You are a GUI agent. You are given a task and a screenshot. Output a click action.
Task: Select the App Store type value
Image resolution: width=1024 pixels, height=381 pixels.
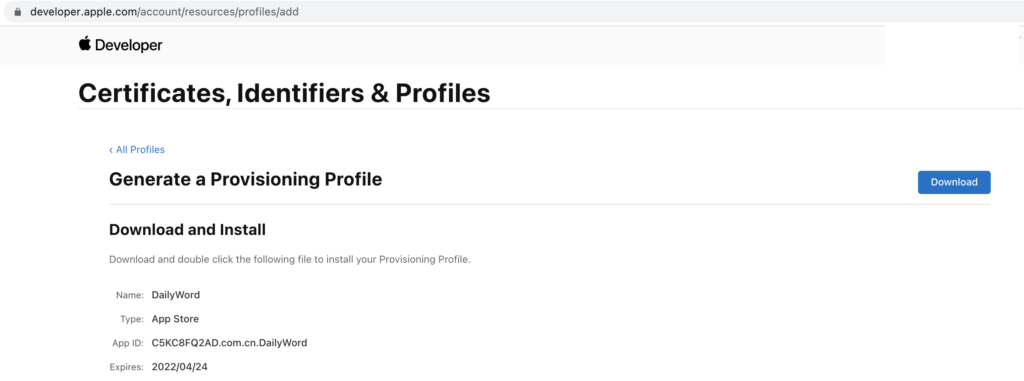(x=175, y=319)
